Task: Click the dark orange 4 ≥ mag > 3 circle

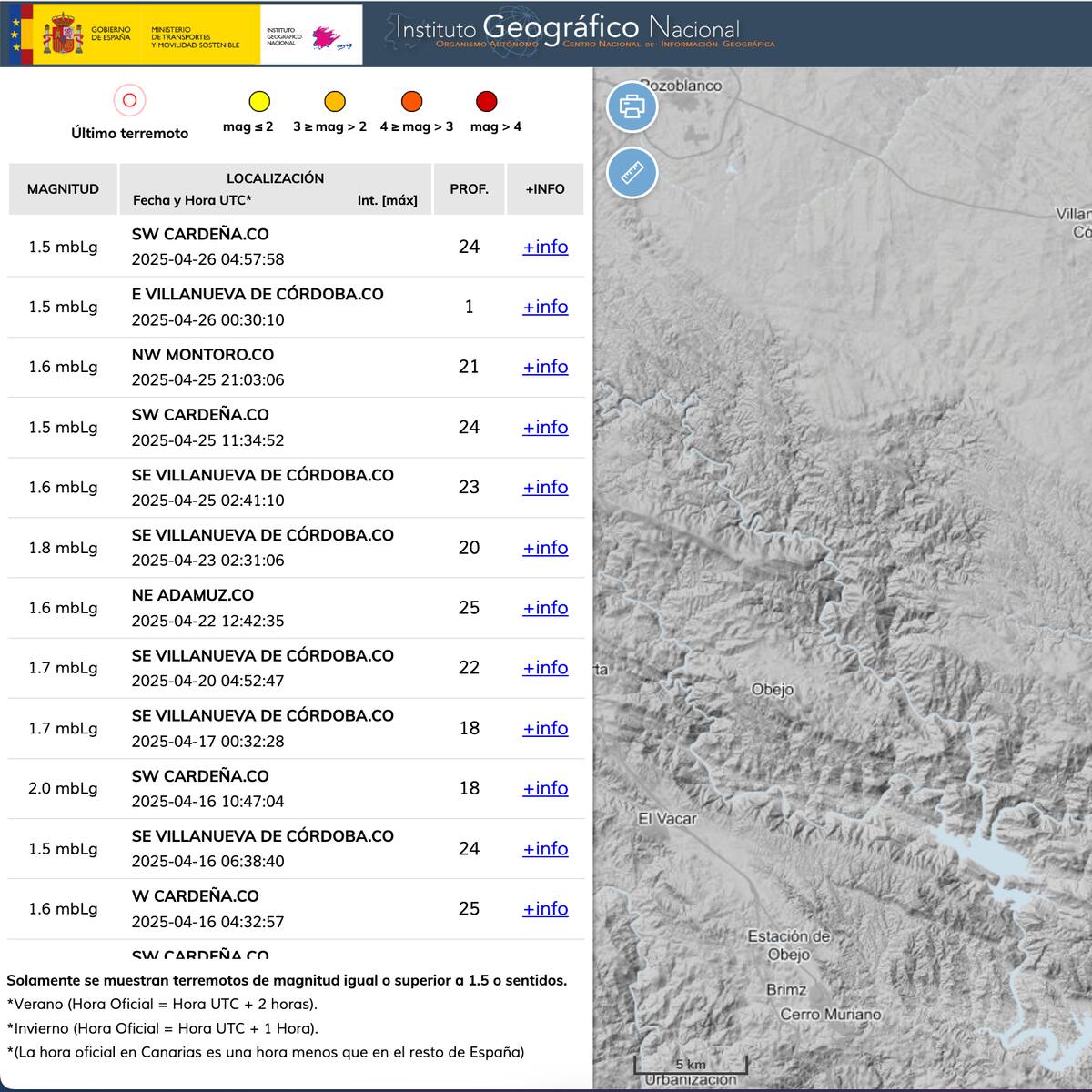Action: [411, 101]
